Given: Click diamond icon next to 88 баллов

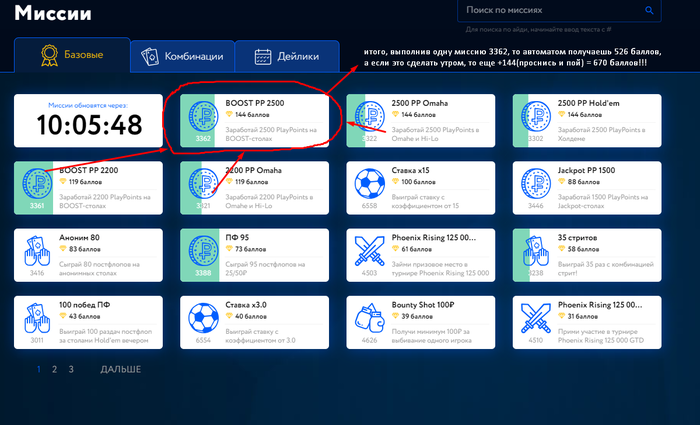Looking at the screenshot, I should pos(562,182).
